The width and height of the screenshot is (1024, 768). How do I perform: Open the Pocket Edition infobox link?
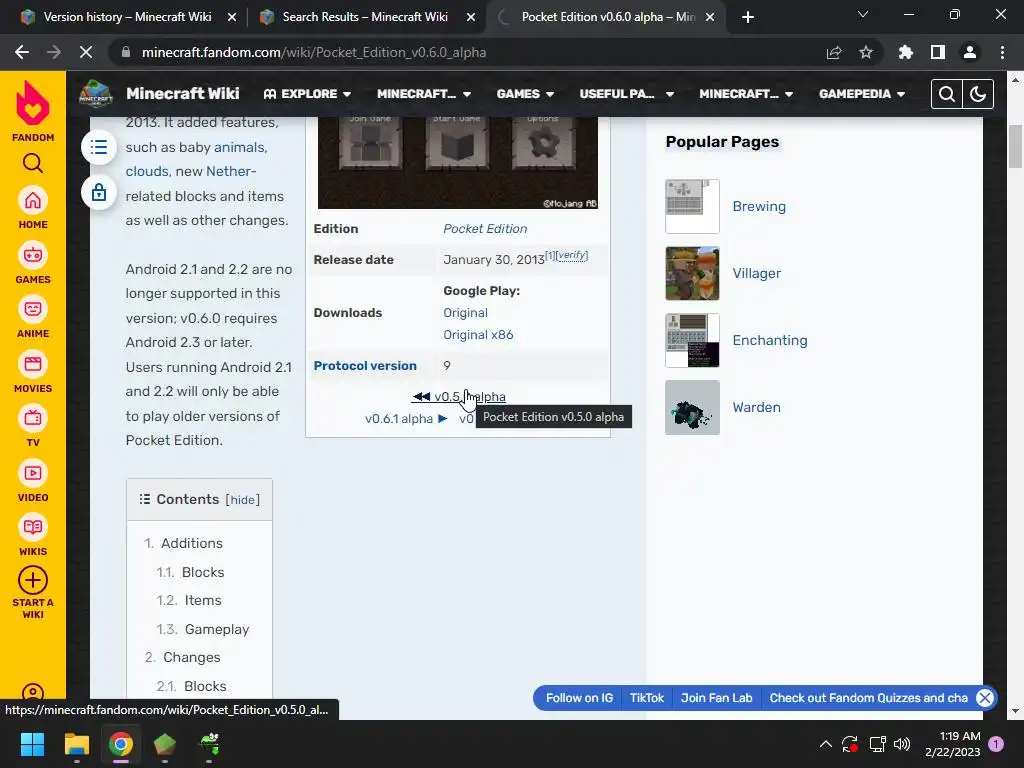pos(485,229)
